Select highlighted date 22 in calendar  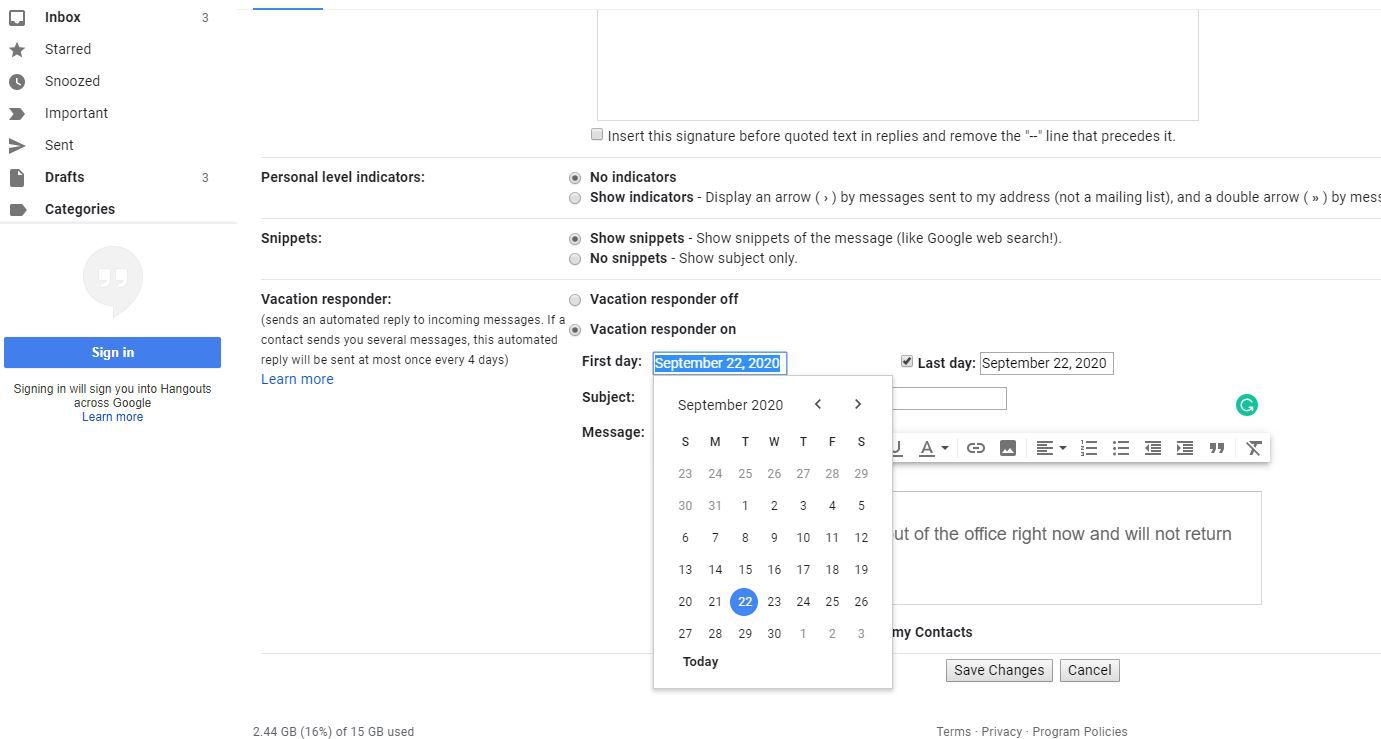(744, 602)
